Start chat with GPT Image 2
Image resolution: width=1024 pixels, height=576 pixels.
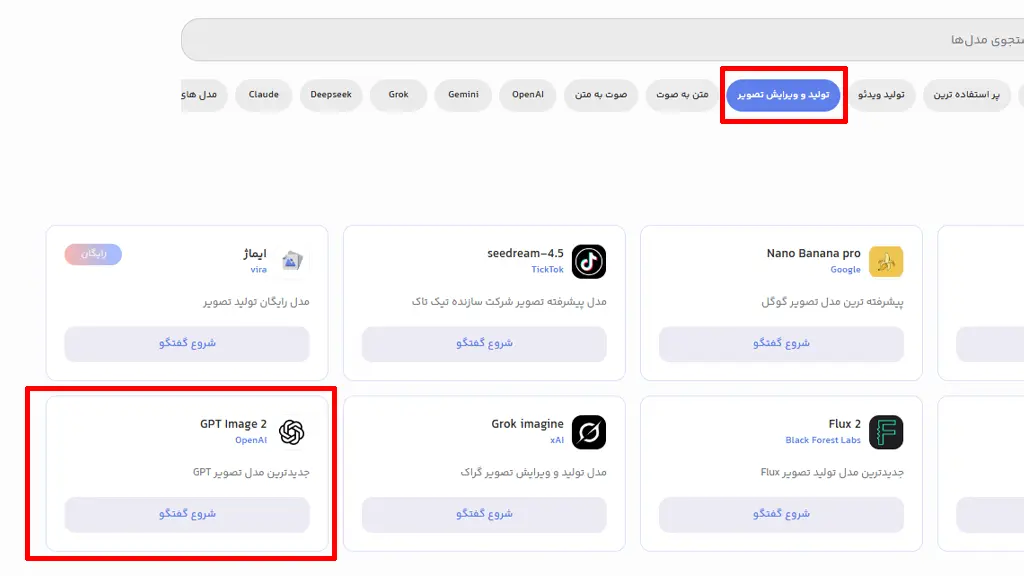pyautogui.click(x=187, y=515)
